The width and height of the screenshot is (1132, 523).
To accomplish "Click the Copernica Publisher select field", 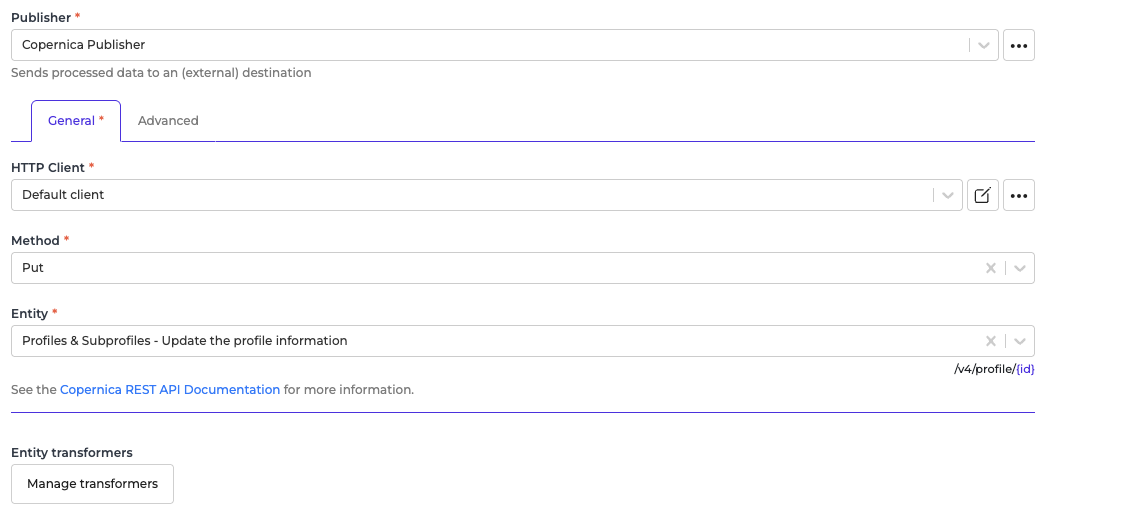I will tap(480, 45).
